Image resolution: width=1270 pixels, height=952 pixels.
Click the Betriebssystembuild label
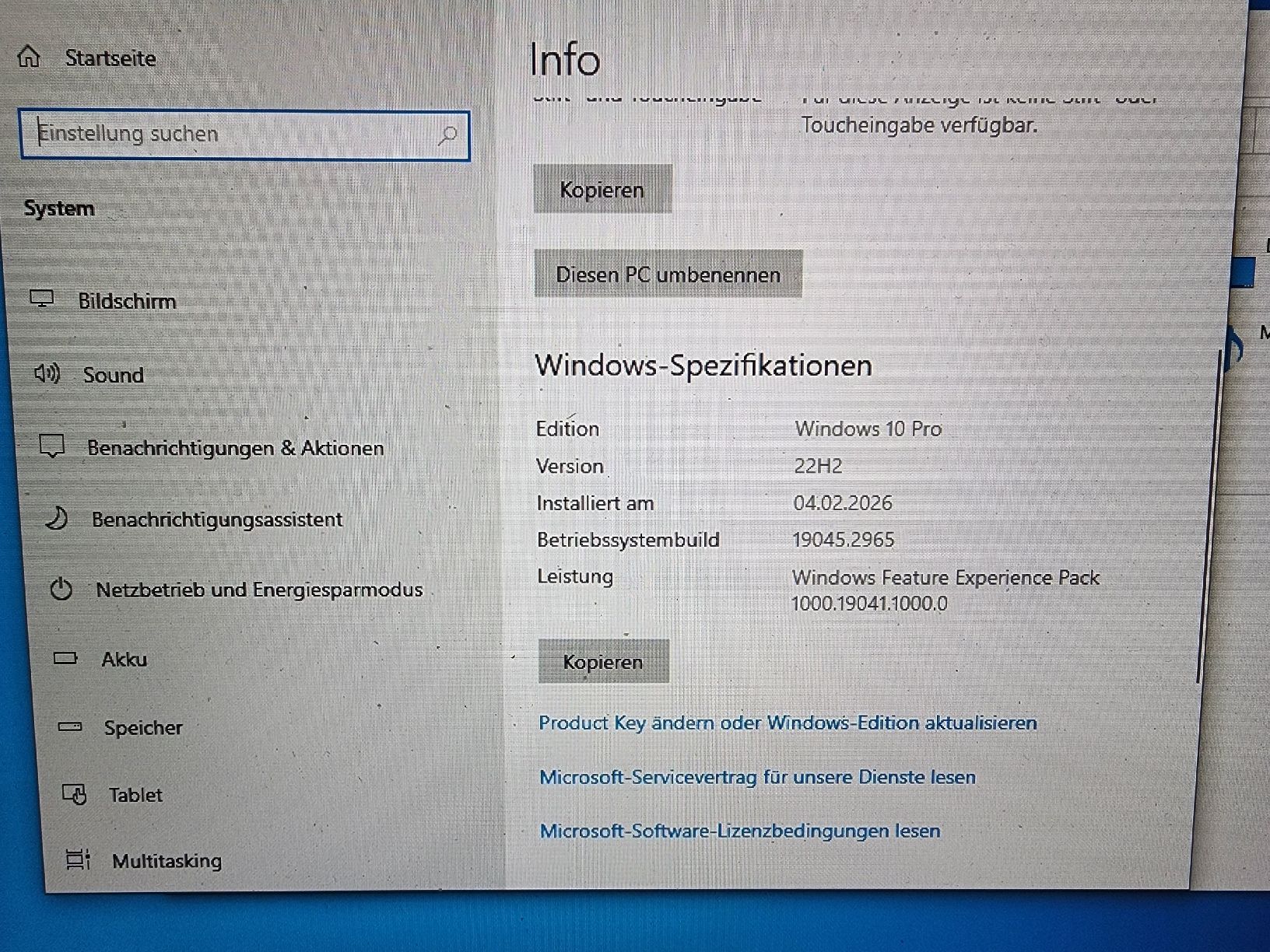628,540
